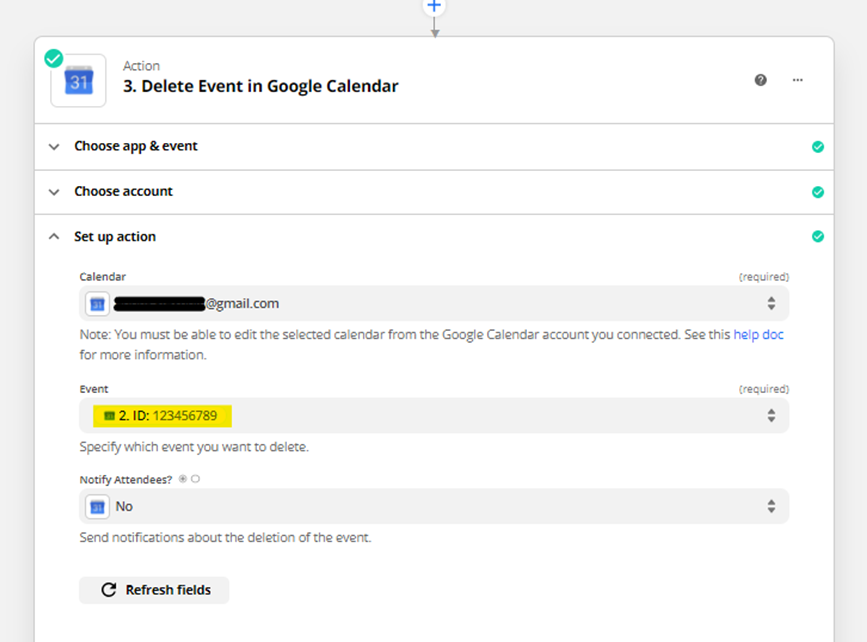Open the Event dropdown arrows
The image size is (867, 642).
(x=771, y=415)
